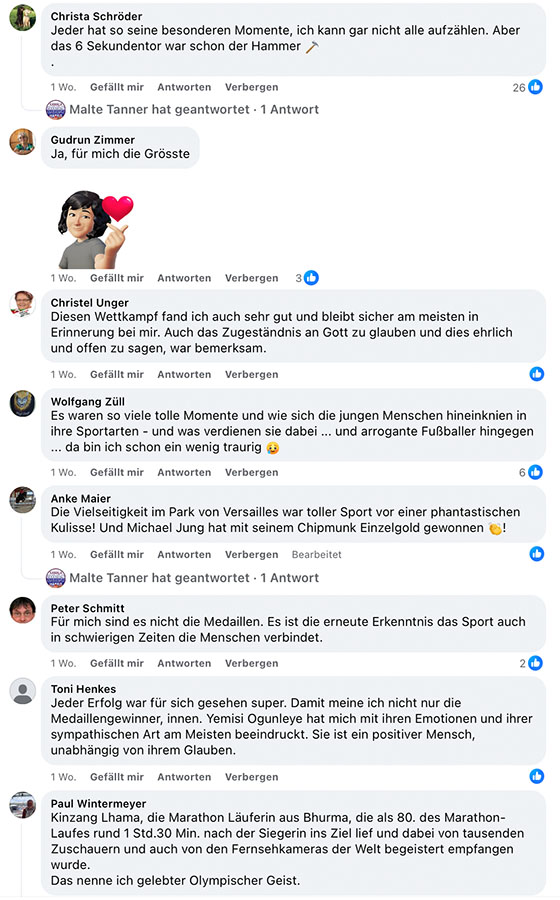Like Christel Unger's comment with Gefällt mir
This screenshot has width=560, height=900.
[116, 374]
